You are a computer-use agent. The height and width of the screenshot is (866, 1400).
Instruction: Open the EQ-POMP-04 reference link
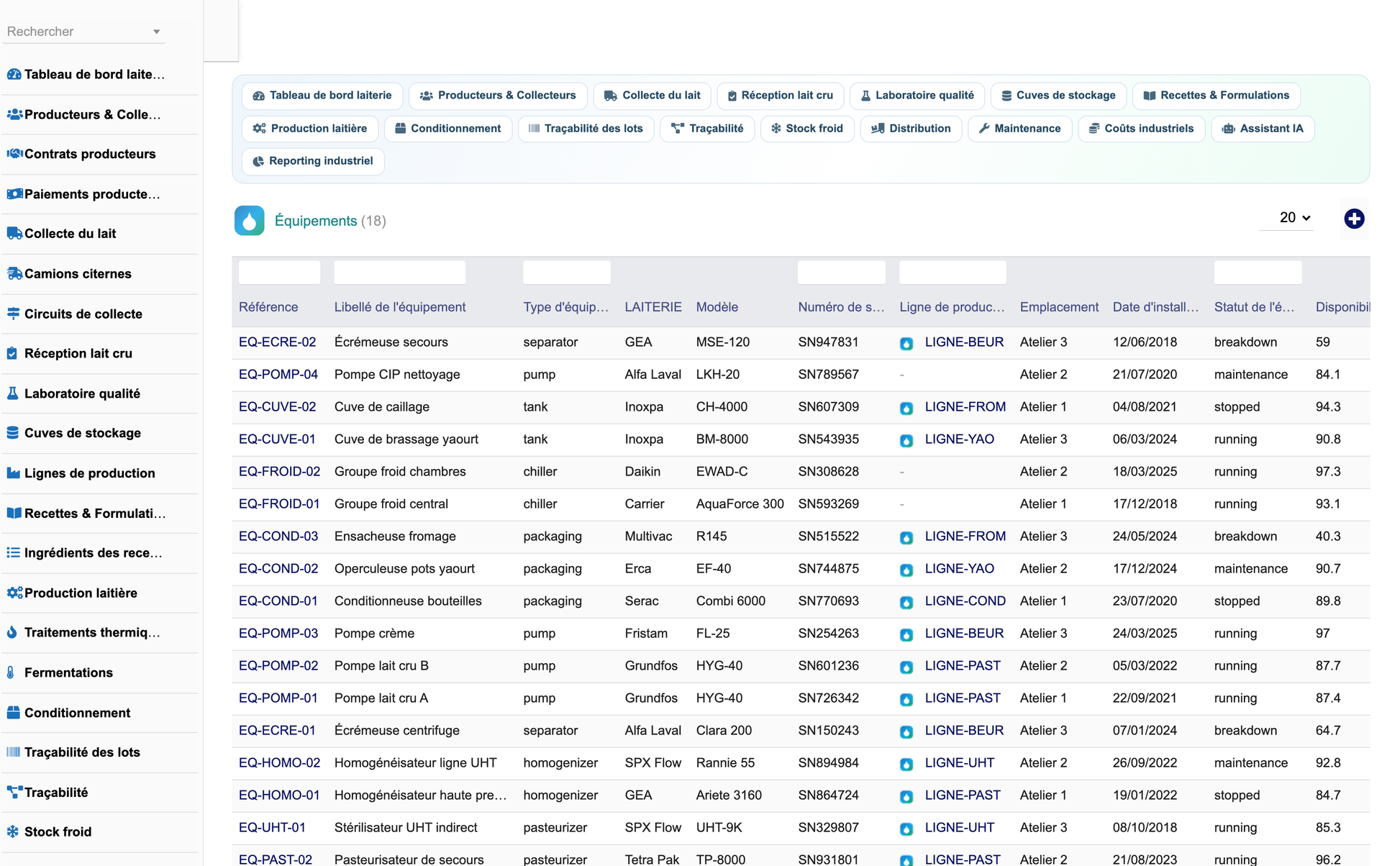click(x=278, y=374)
